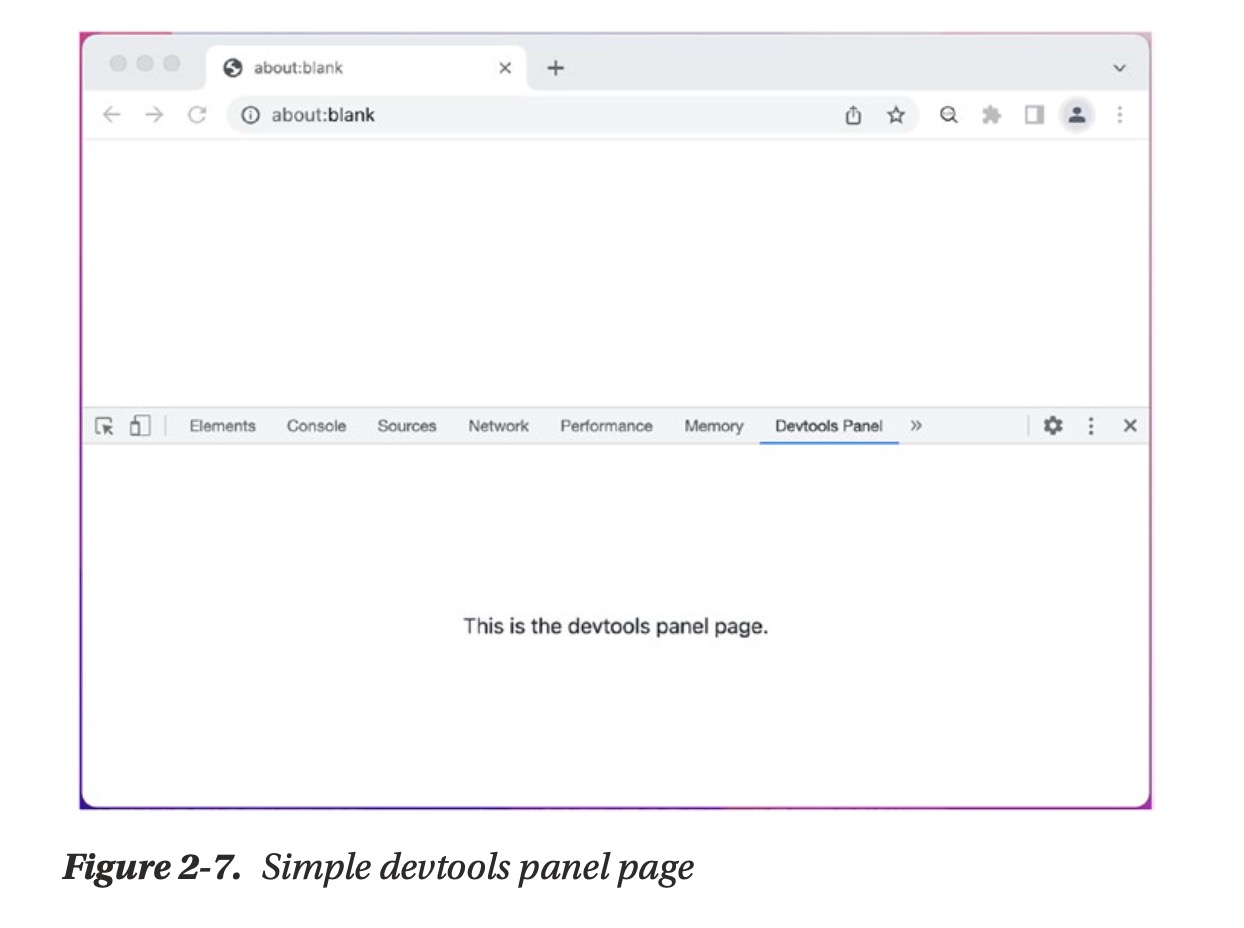Toggle the device toolbar icon
The height and width of the screenshot is (928, 1244).
(x=139, y=426)
